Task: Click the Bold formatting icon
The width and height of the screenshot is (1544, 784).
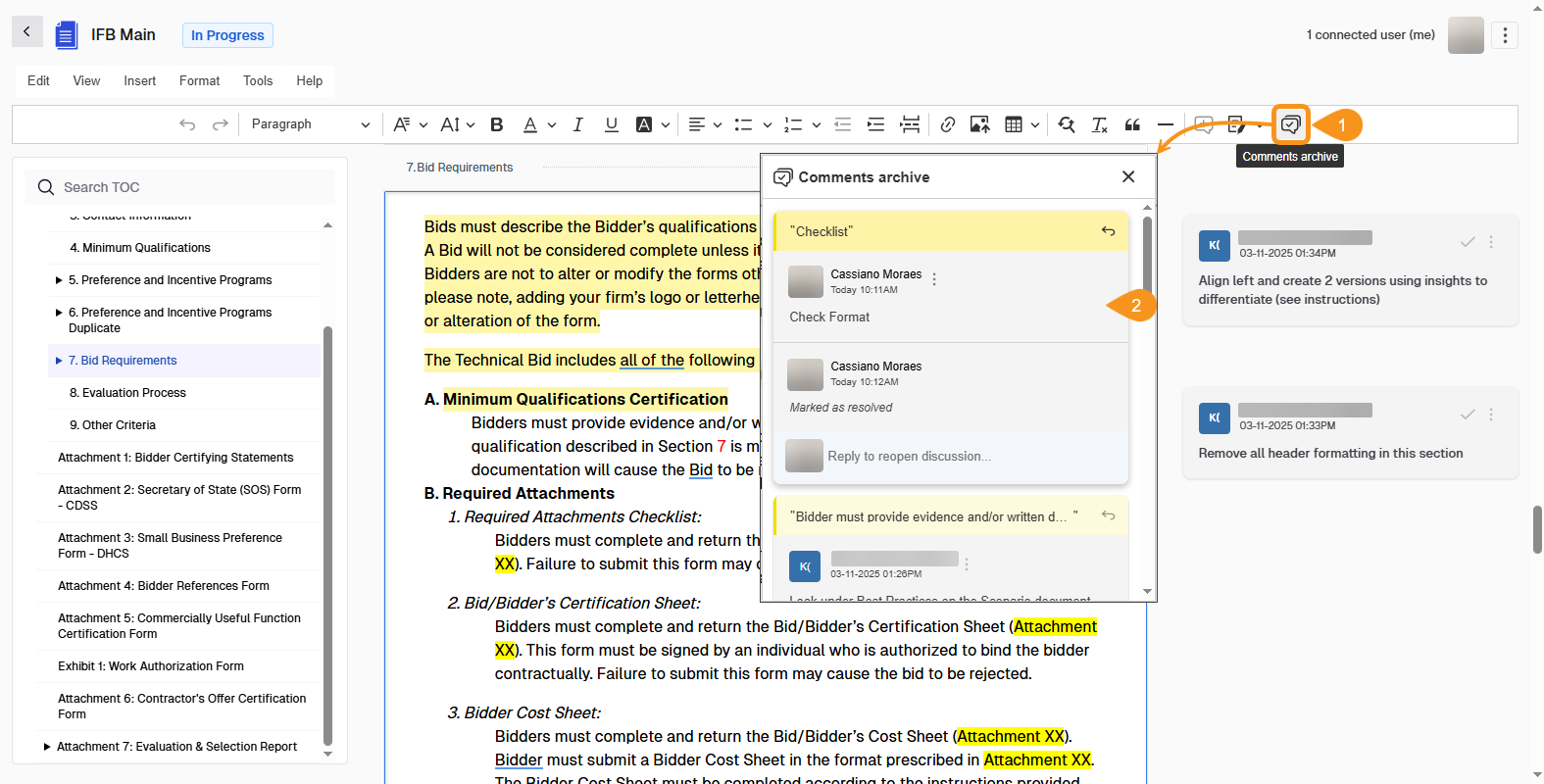Action: tap(497, 124)
